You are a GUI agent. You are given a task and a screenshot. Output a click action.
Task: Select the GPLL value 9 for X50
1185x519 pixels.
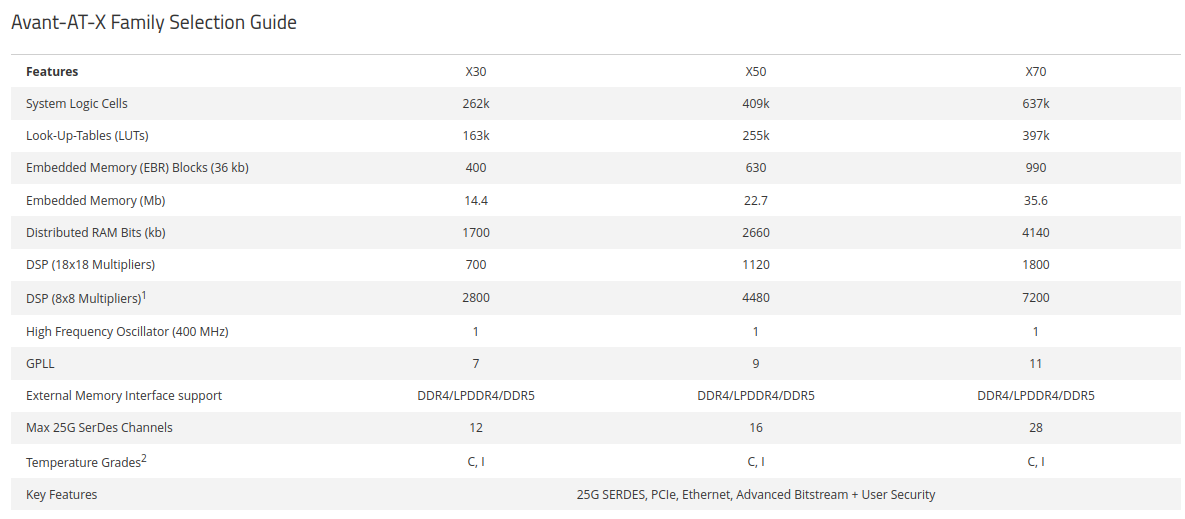pyautogui.click(x=756, y=363)
